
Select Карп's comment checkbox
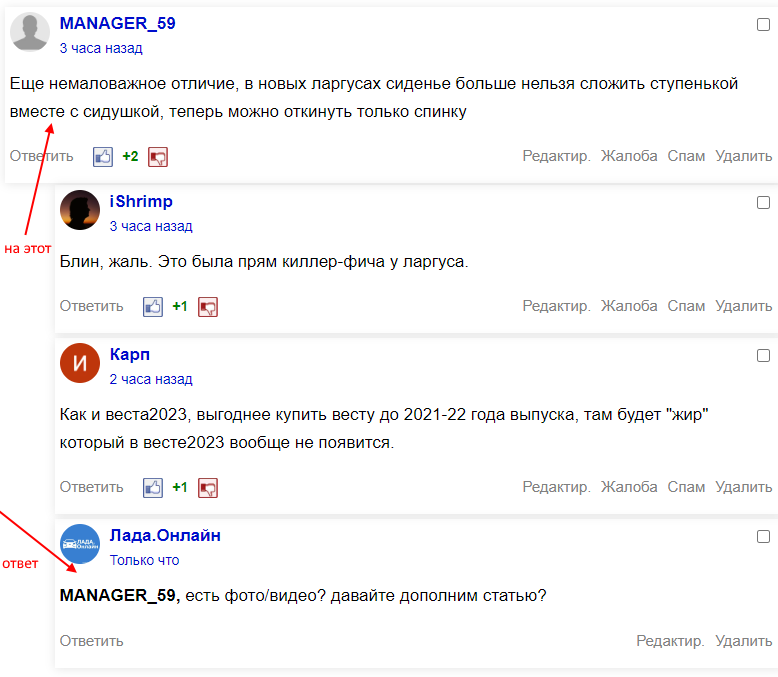(763, 355)
